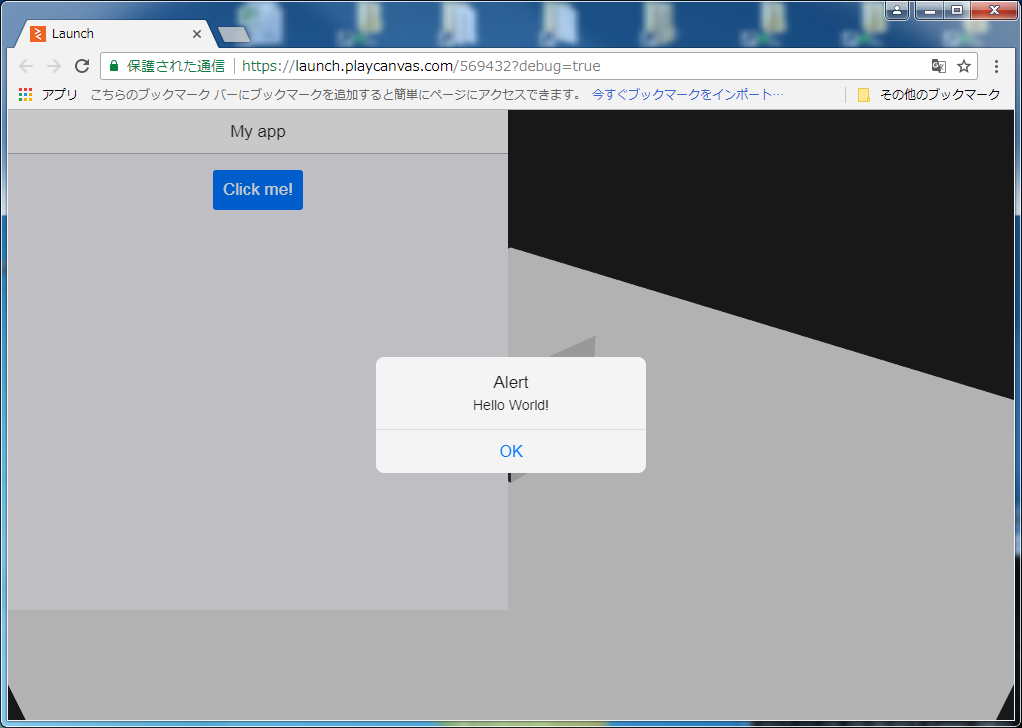Go back using the browser back arrow
Viewport: 1022px width, 728px height.
pyautogui.click(x=25, y=66)
